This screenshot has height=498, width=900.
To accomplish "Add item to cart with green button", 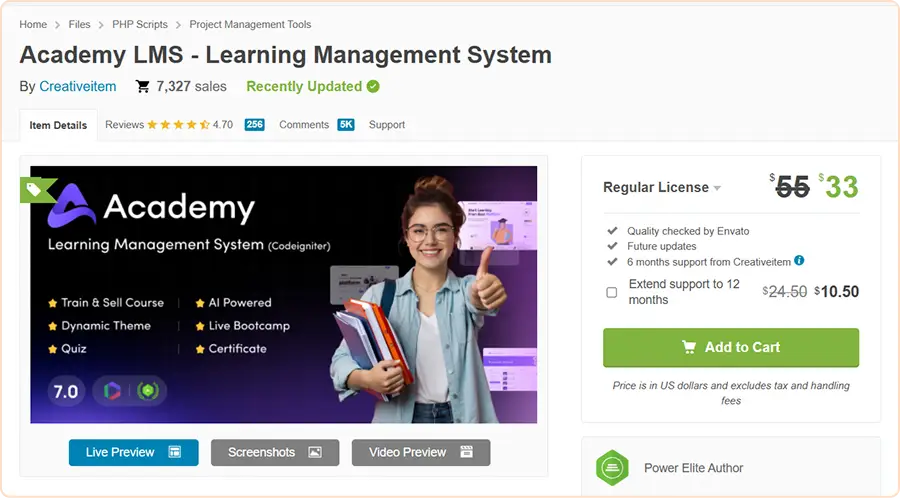I will [x=731, y=347].
